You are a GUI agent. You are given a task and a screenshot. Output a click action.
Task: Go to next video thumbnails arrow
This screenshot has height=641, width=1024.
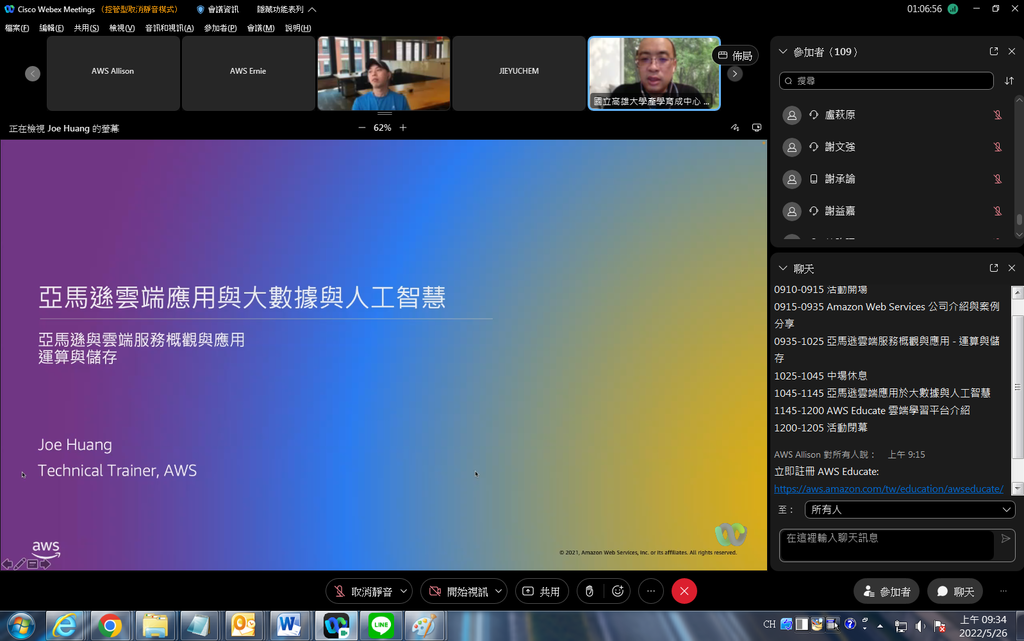735,74
